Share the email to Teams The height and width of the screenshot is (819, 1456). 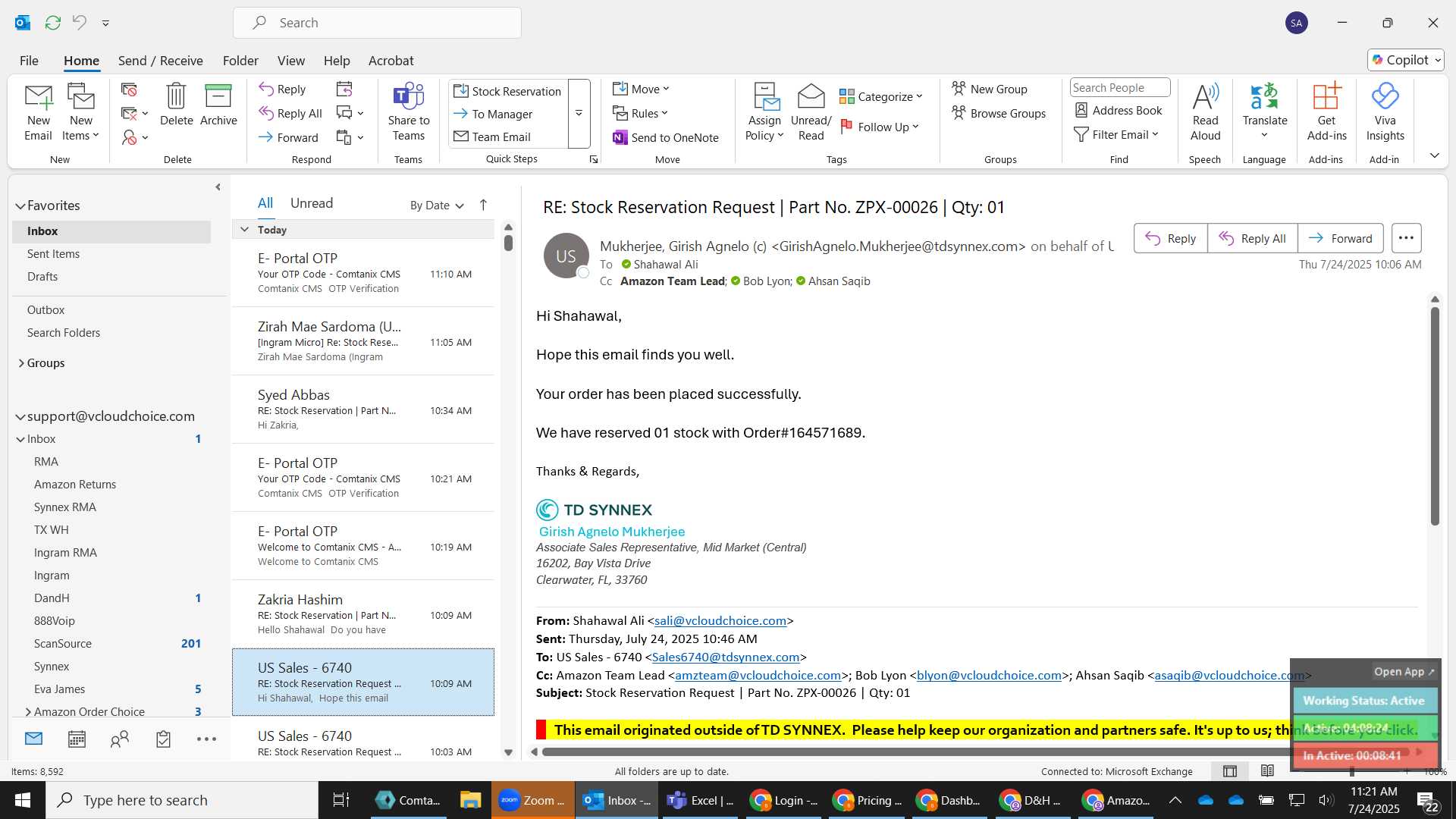(x=408, y=112)
